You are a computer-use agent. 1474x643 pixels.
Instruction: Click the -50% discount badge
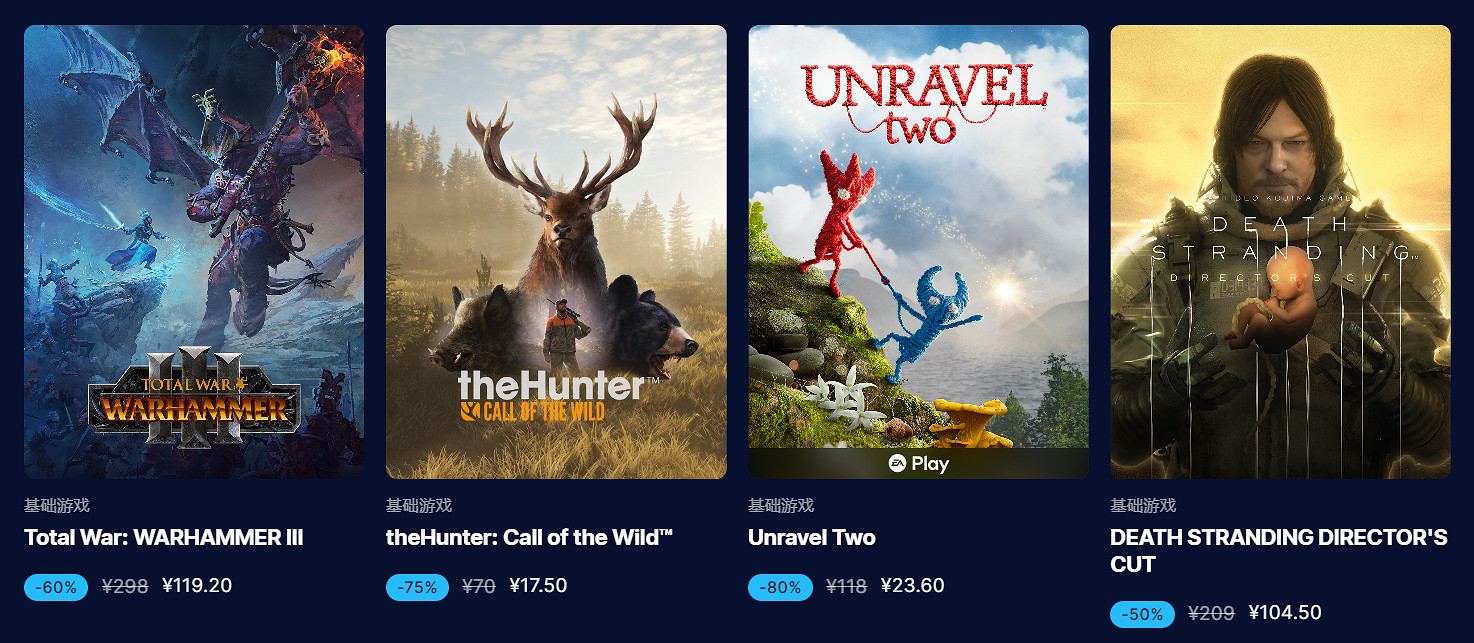[x=1142, y=614]
